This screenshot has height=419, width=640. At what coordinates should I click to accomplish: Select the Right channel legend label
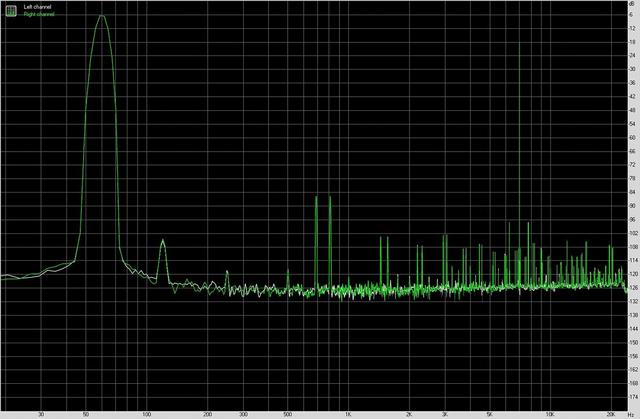pos(39,14)
